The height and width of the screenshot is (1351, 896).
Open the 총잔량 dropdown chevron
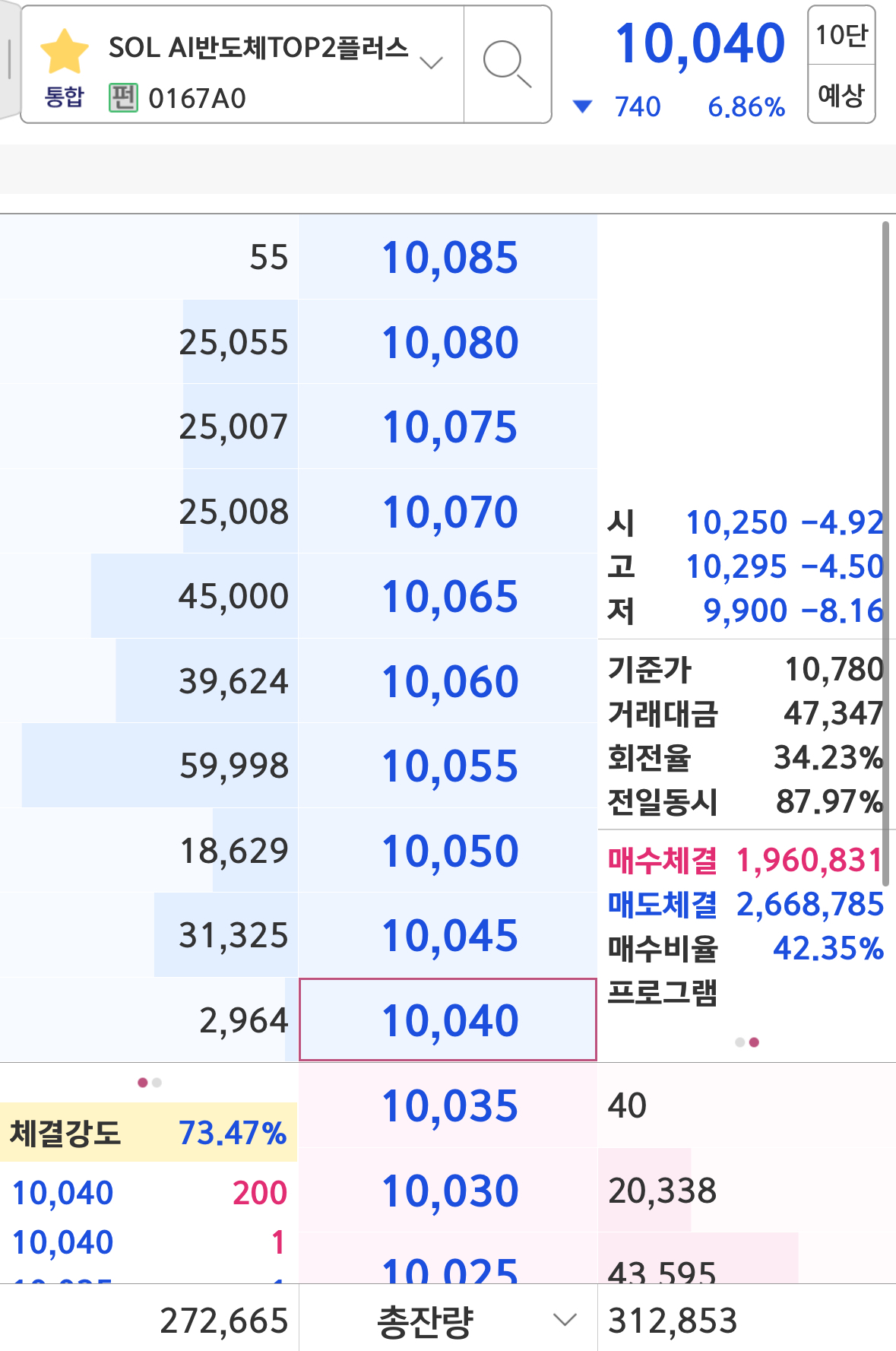pos(565,1320)
